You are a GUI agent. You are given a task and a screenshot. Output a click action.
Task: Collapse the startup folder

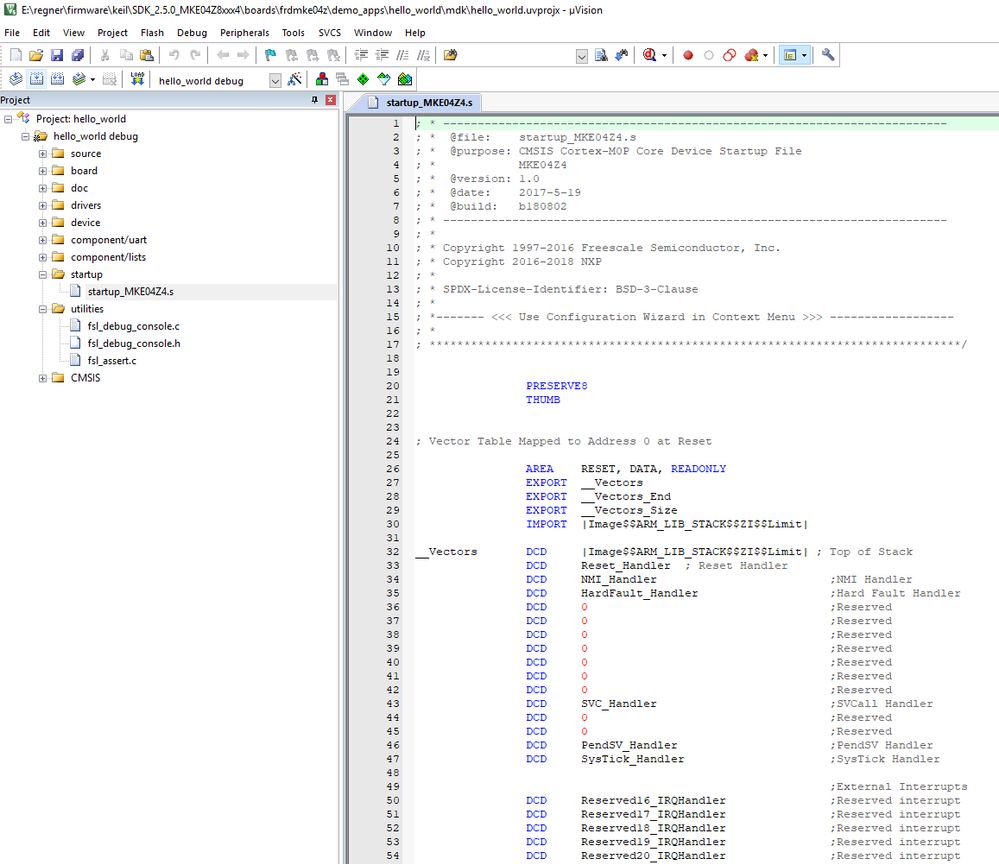(x=43, y=275)
